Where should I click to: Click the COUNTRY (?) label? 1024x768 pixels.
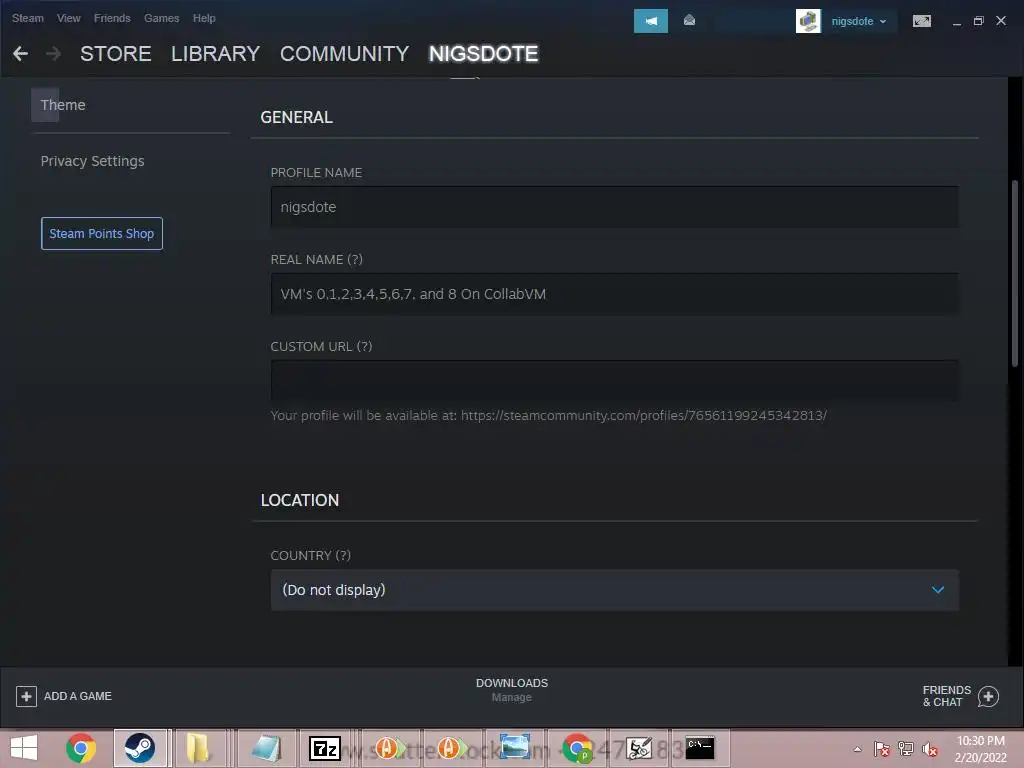(x=311, y=555)
